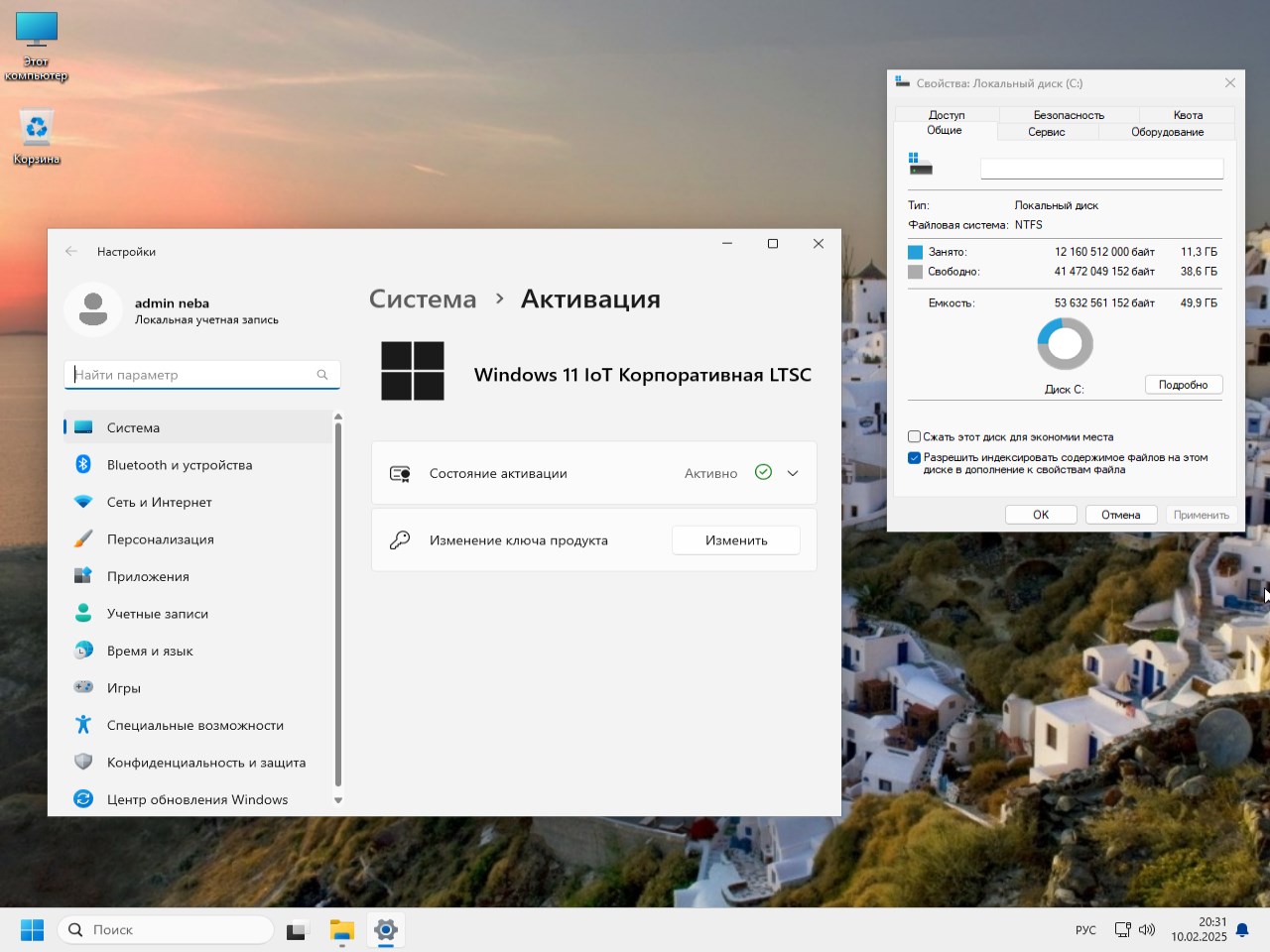1270x952 pixels.
Task: Click the Изменить product key button
Action: tap(736, 540)
